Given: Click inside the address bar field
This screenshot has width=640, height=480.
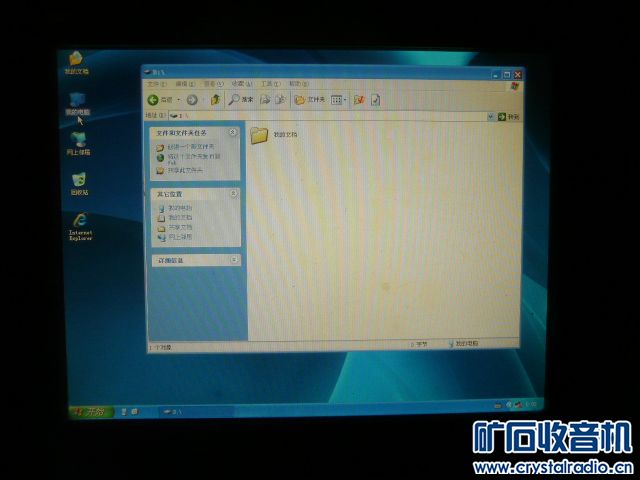Looking at the screenshot, I should pos(328,116).
